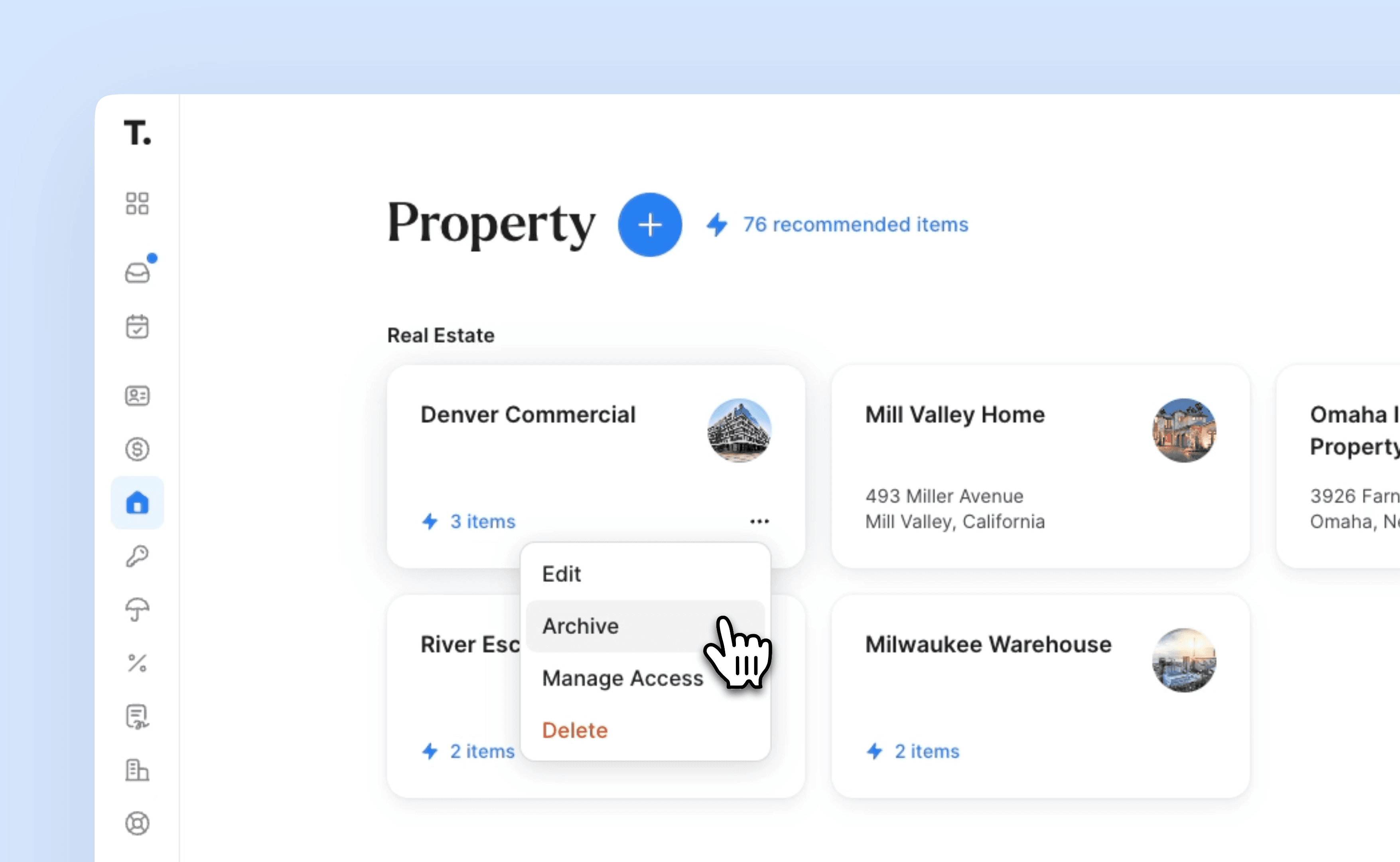
Task: Select the billing/dollar icon in sidebar
Action: pyautogui.click(x=138, y=448)
